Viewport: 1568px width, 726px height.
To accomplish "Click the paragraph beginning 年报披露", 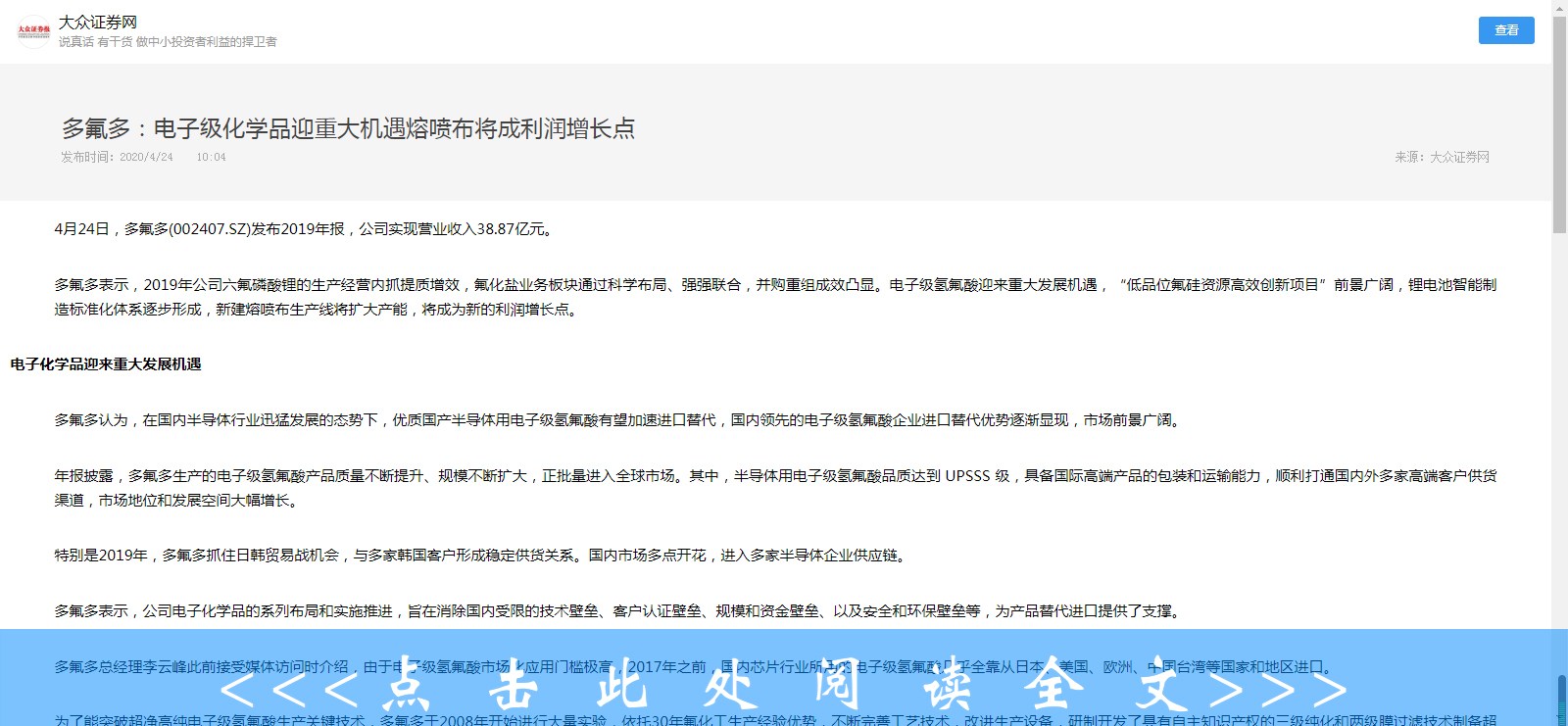I will pos(774,488).
